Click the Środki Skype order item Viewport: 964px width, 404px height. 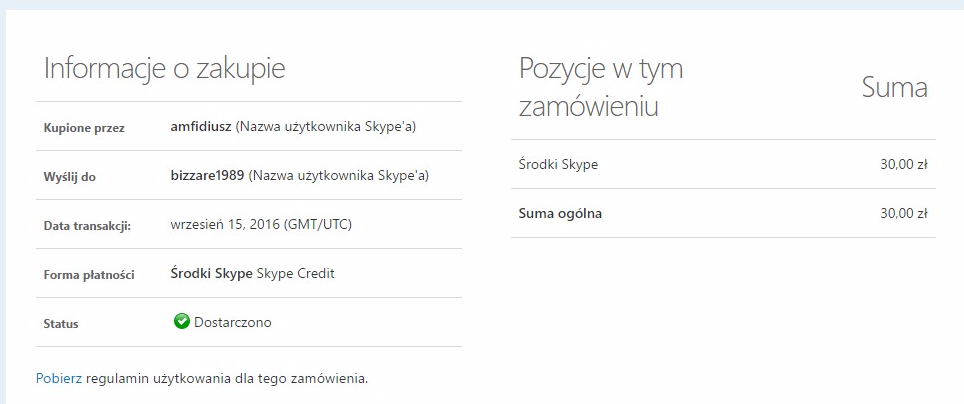558,164
